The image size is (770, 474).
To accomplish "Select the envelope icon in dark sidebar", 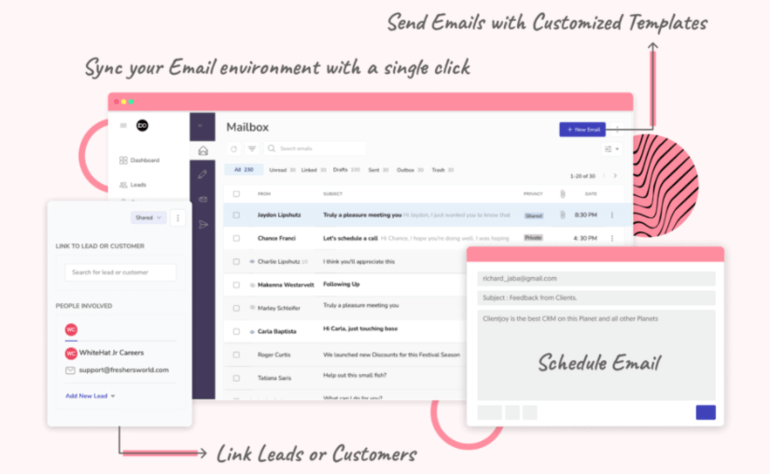I will click(x=203, y=199).
